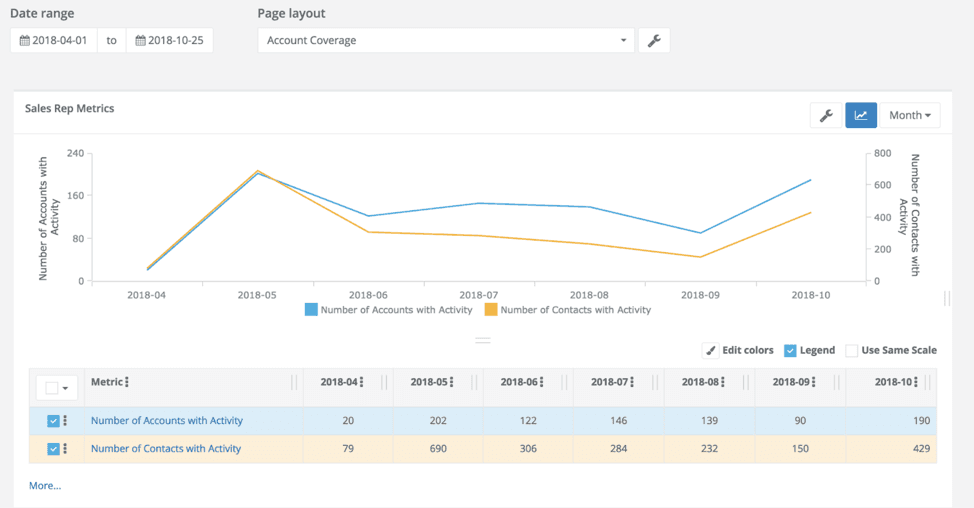Open row menu for Accounts with Activity
Viewport: 974px width, 508px height.
[x=66, y=421]
